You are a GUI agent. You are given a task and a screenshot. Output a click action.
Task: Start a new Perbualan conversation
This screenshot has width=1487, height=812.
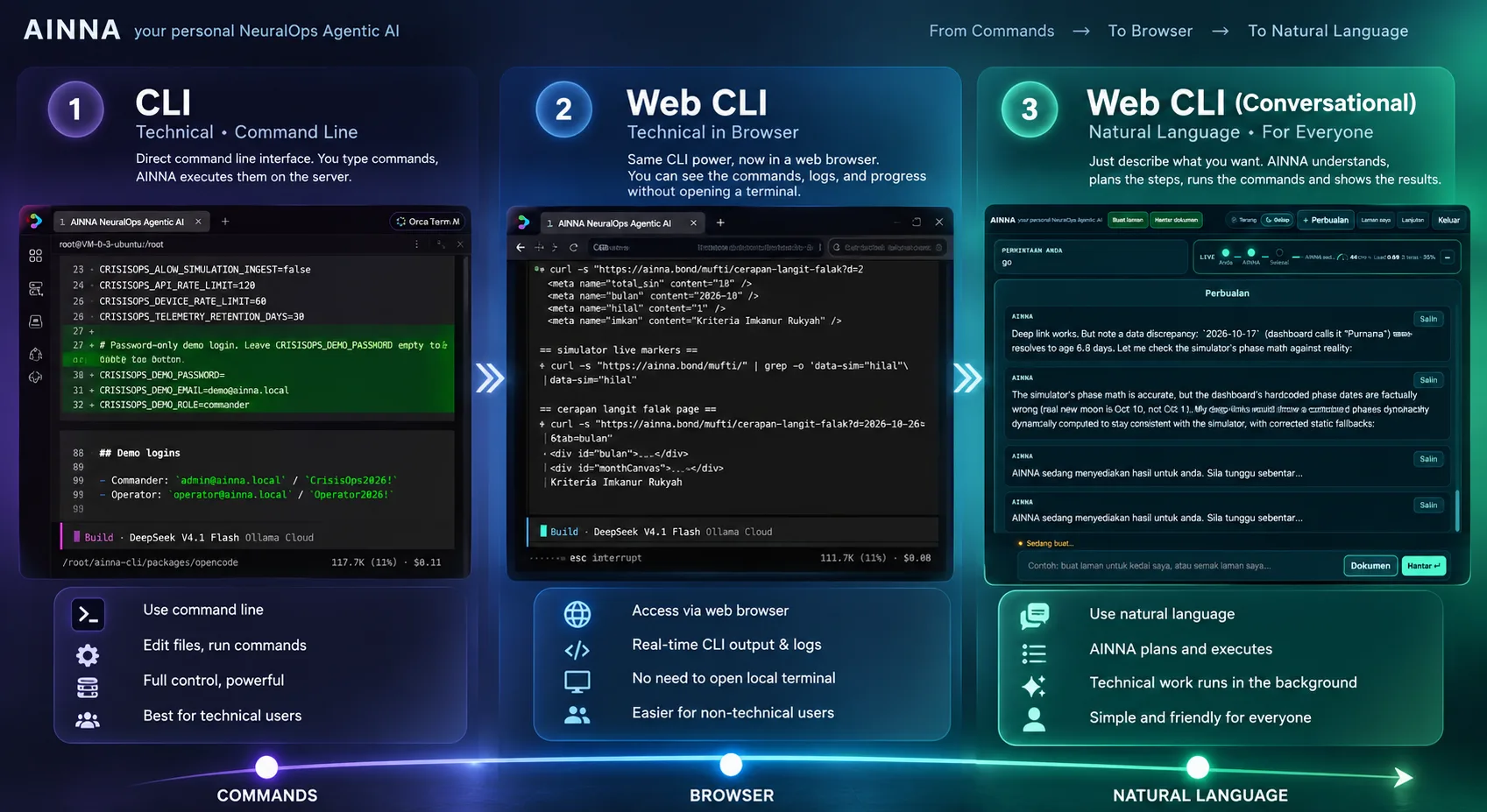[x=1325, y=220]
